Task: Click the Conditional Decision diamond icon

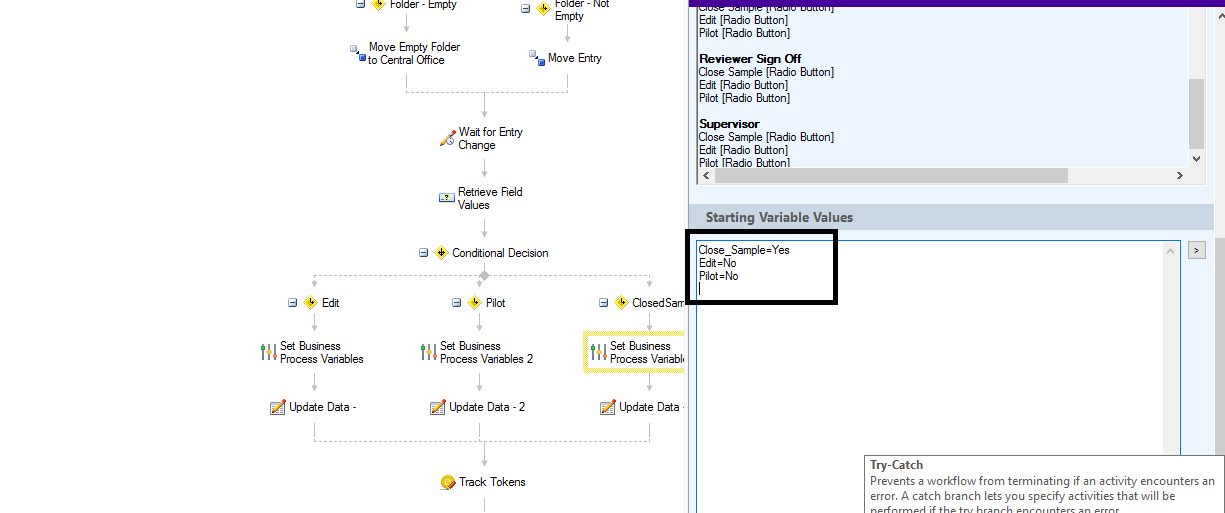Action: coord(441,253)
